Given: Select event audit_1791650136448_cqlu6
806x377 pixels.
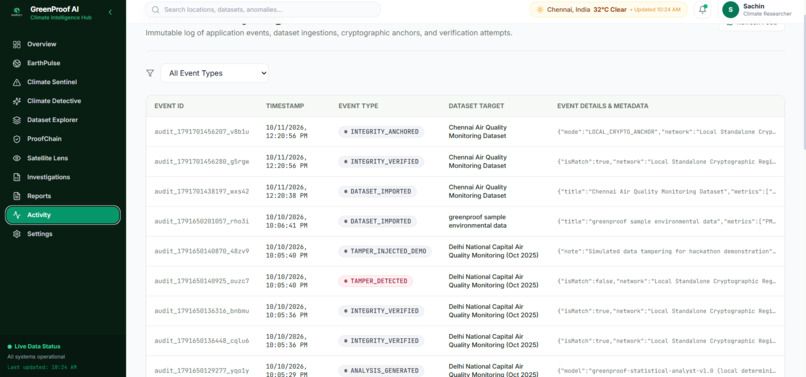Looking at the screenshot, I should pyautogui.click(x=202, y=341).
